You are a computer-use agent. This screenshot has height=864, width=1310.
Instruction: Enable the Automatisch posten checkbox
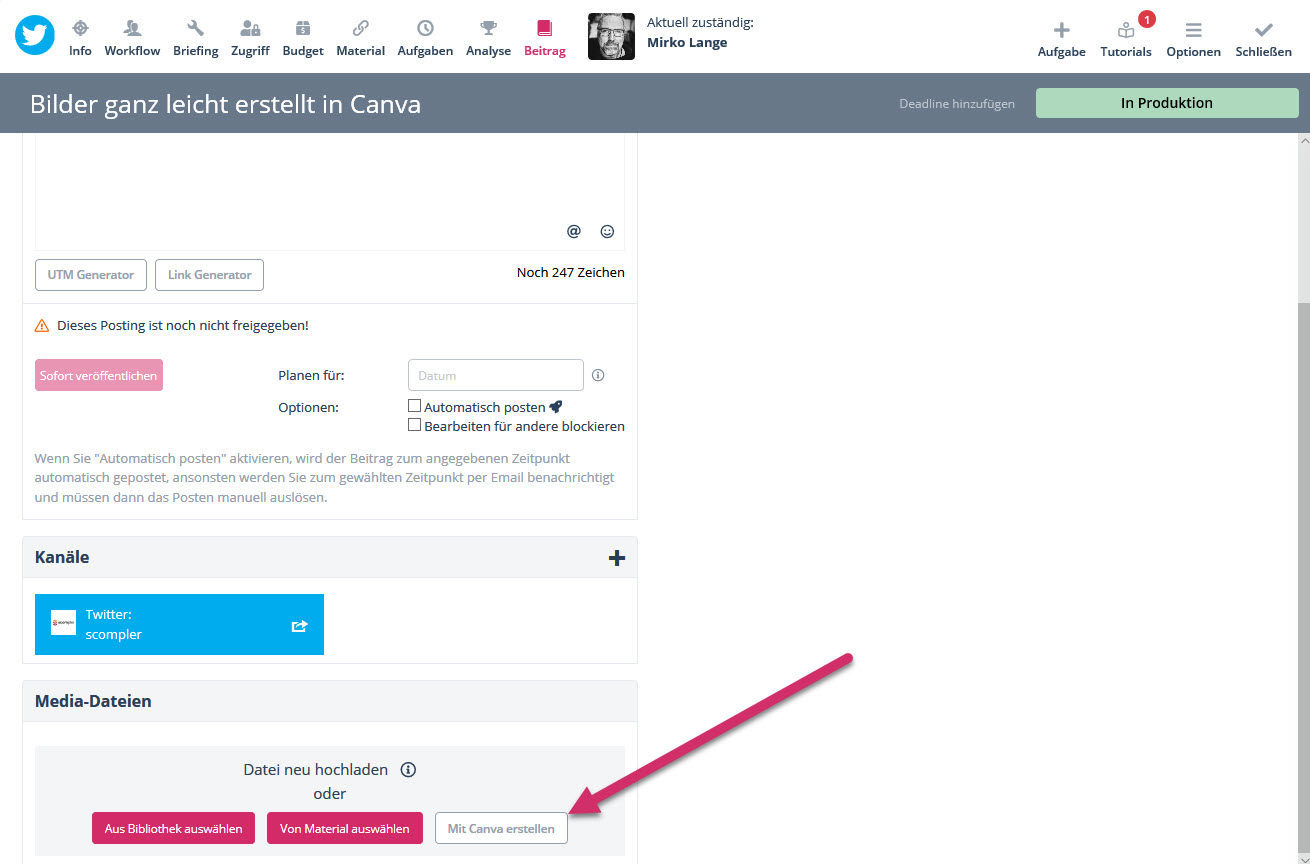pyautogui.click(x=414, y=406)
